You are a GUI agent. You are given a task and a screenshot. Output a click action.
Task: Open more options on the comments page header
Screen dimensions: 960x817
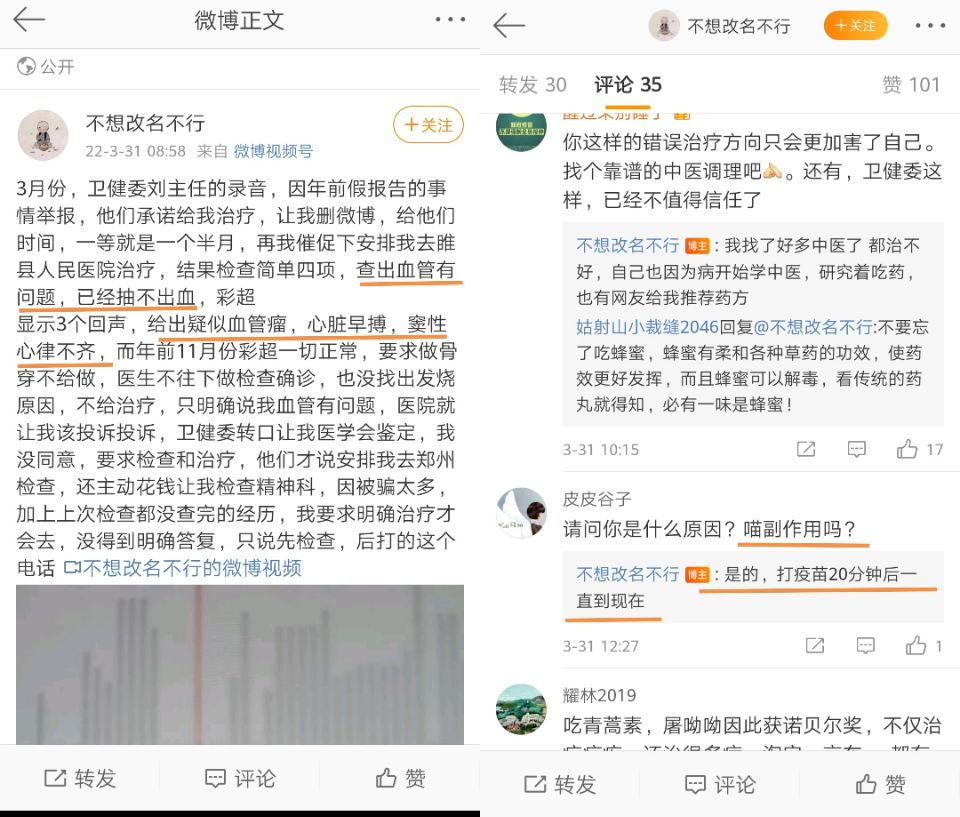pyautogui.click(x=930, y=26)
